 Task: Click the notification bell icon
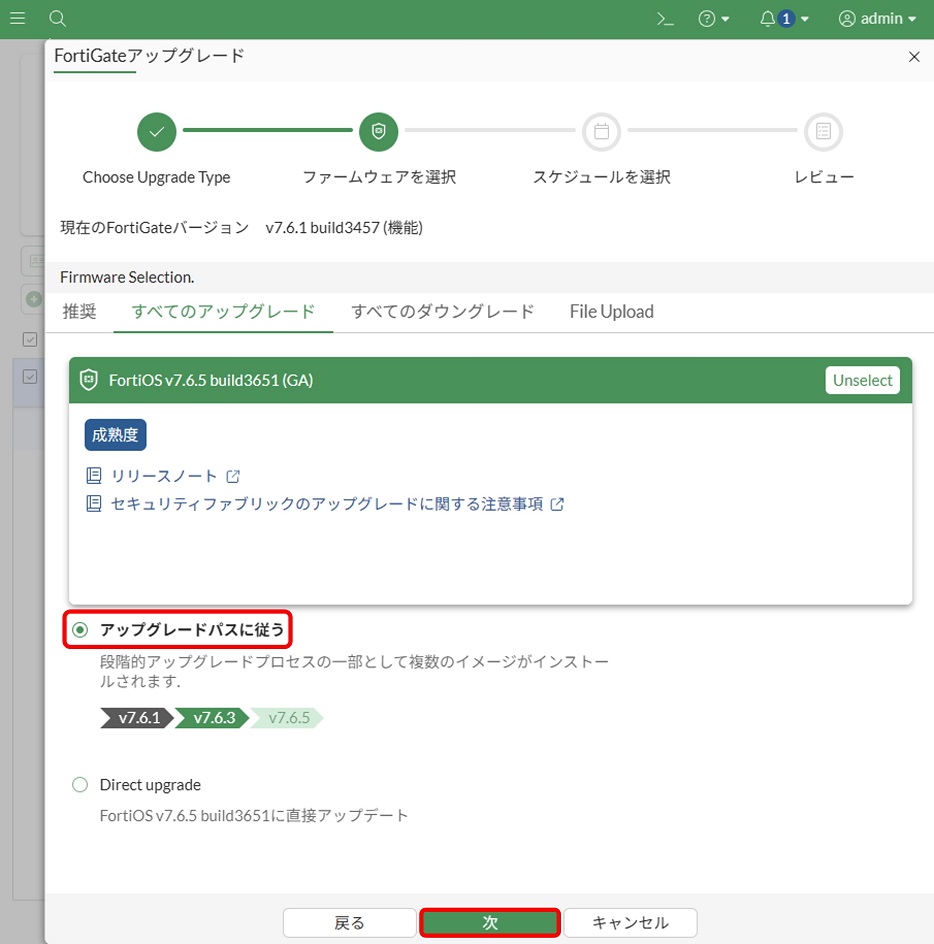click(768, 19)
